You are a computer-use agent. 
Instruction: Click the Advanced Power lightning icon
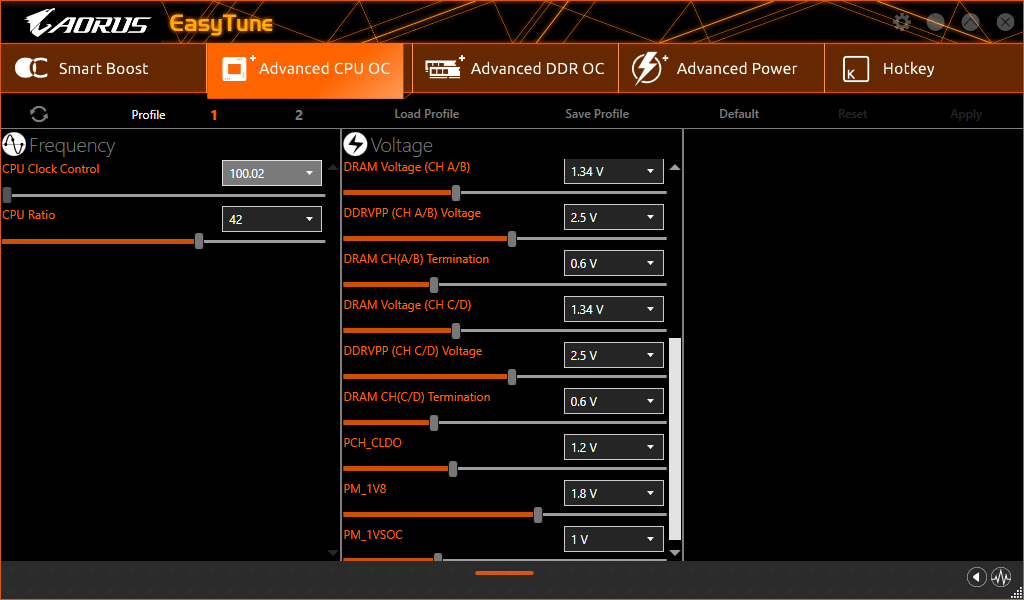click(x=649, y=69)
